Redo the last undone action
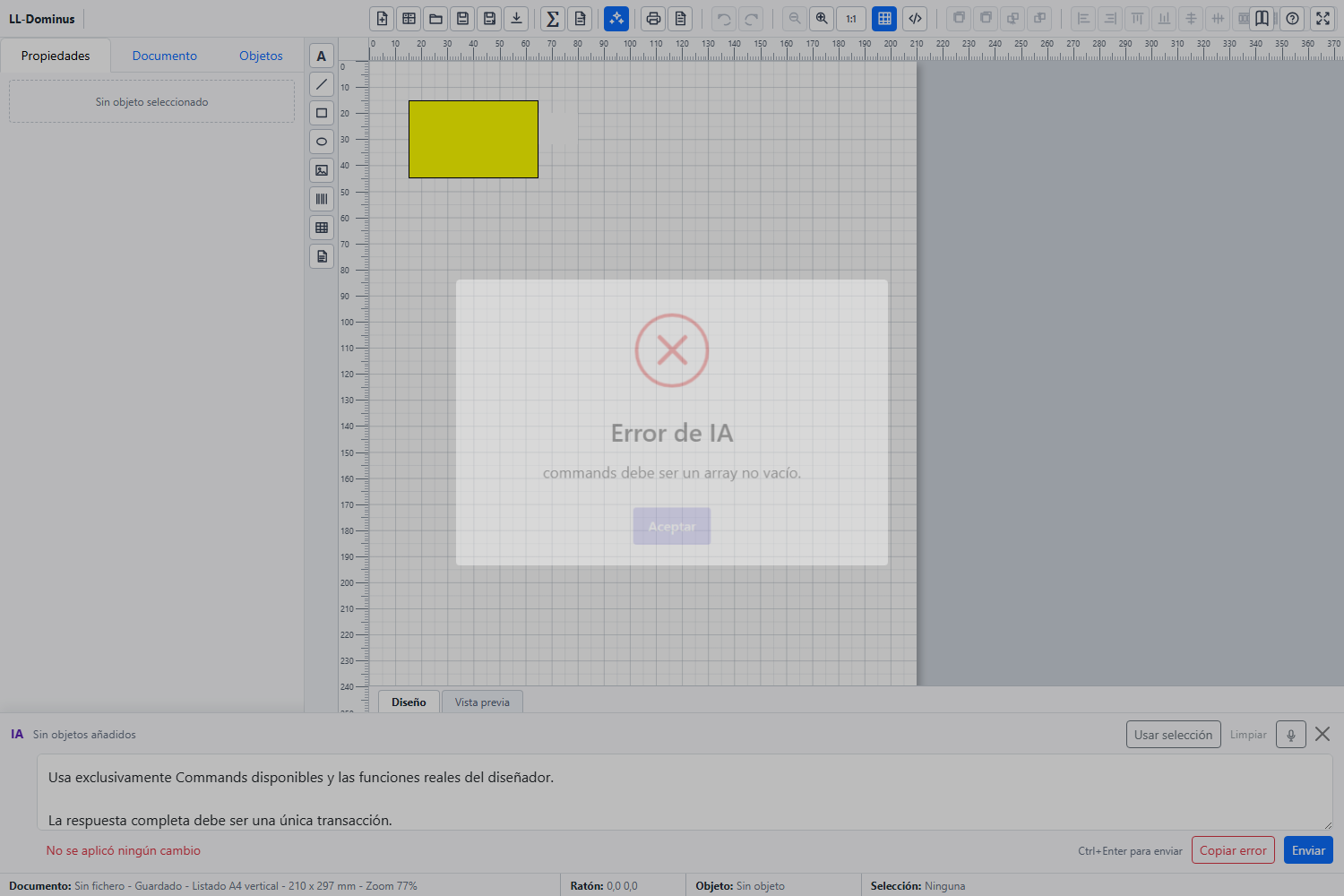 (751, 19)
